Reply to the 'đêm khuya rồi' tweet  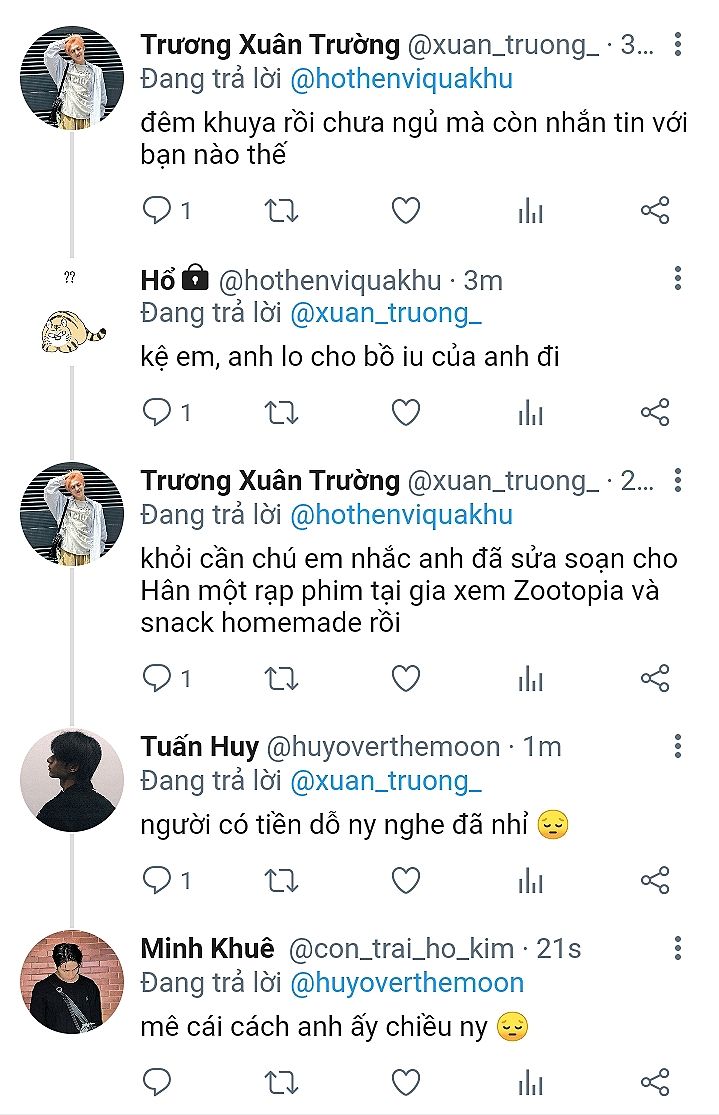click(157, 210)
